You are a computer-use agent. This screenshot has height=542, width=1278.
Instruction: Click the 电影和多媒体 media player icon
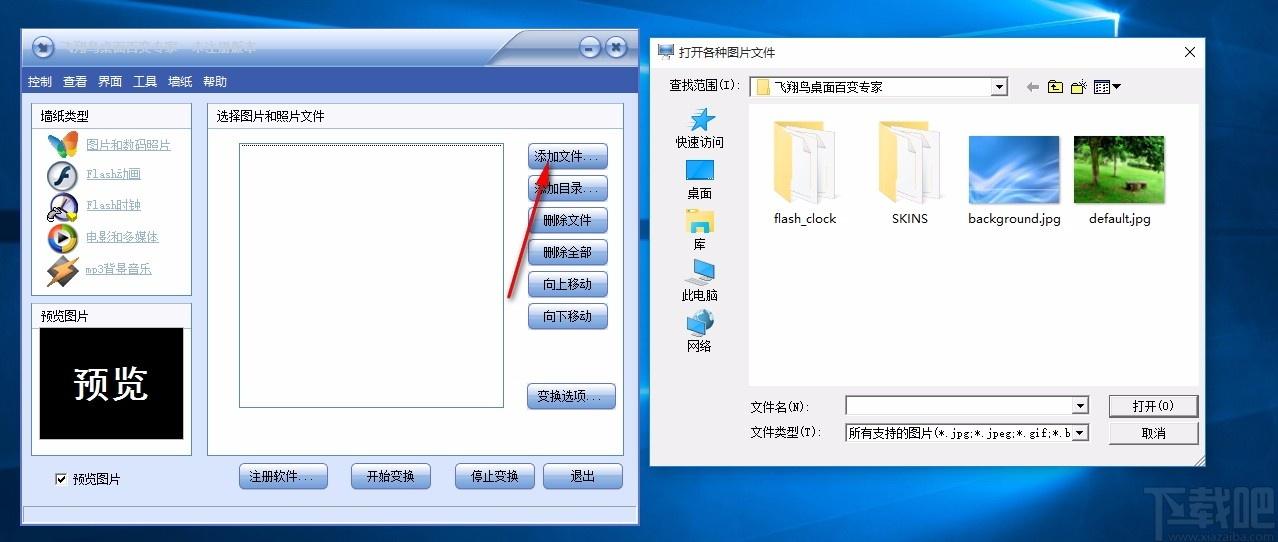click(63, 238)
